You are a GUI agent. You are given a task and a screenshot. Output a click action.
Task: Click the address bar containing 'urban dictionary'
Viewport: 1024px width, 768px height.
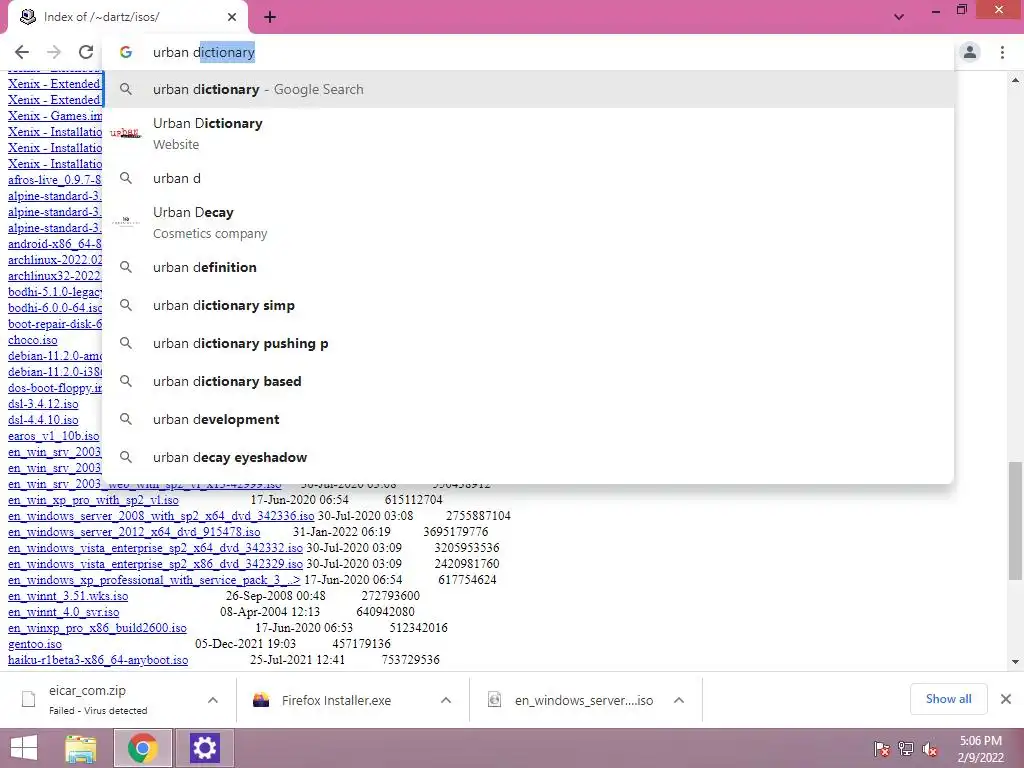coord(529,52)
